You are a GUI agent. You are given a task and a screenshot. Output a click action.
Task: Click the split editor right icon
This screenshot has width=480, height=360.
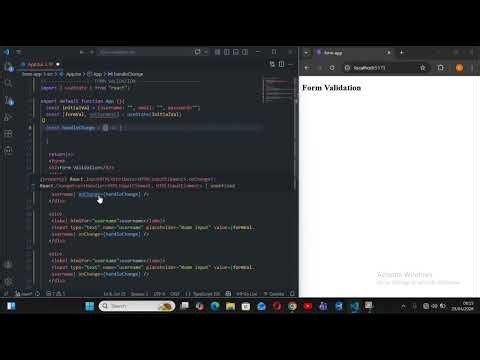click(x=281, y=64)
